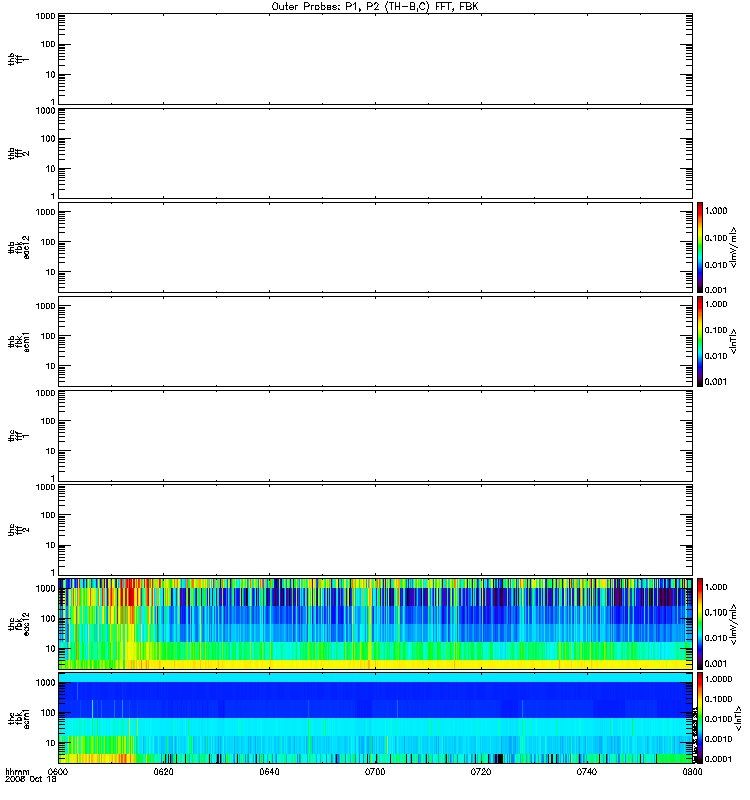The height and width of the screenshot is (800, 750).
Task: Click the thc fbk scm1 nT color bar
Action: [x=700, y=718]
